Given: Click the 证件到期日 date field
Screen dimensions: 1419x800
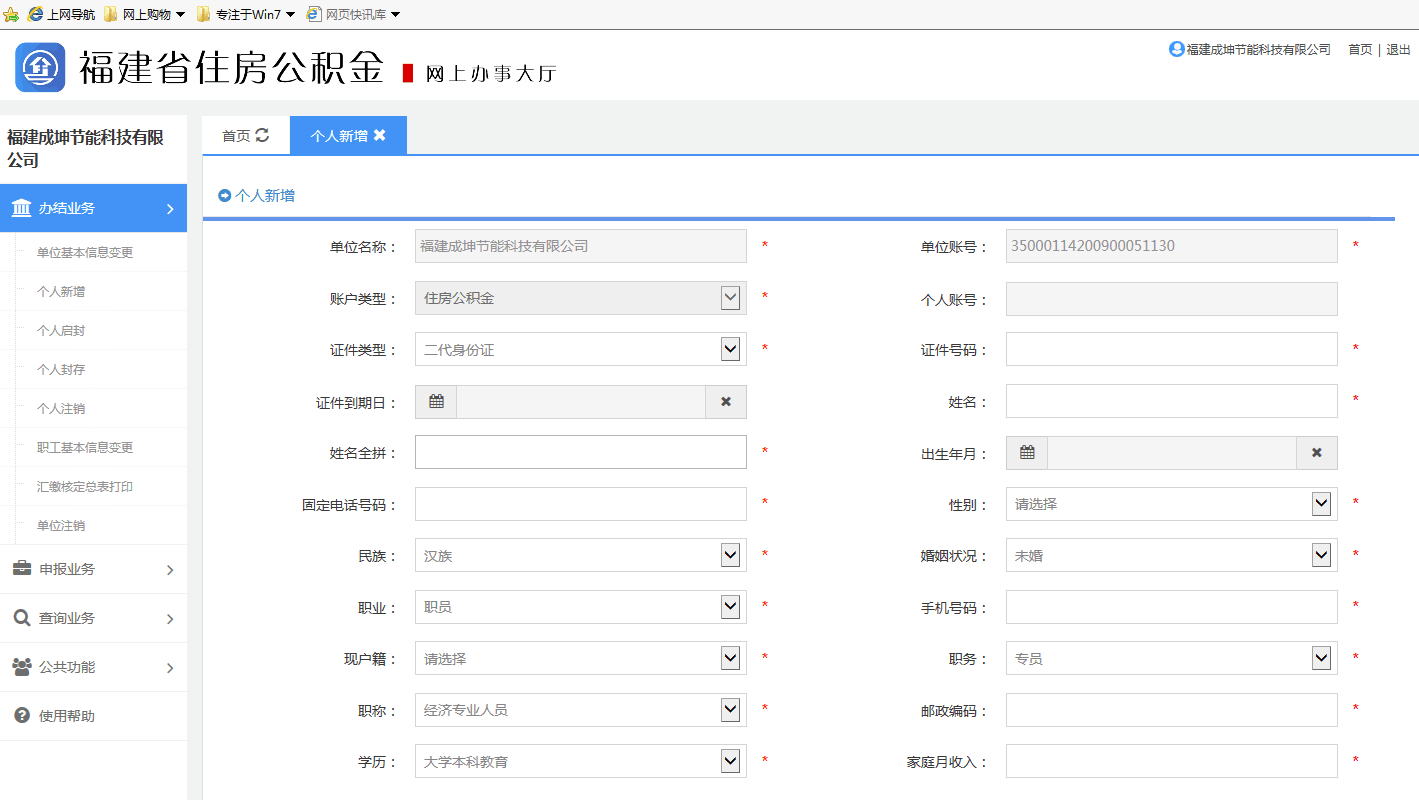Looking at the screenshot, I should pos(581,401).
